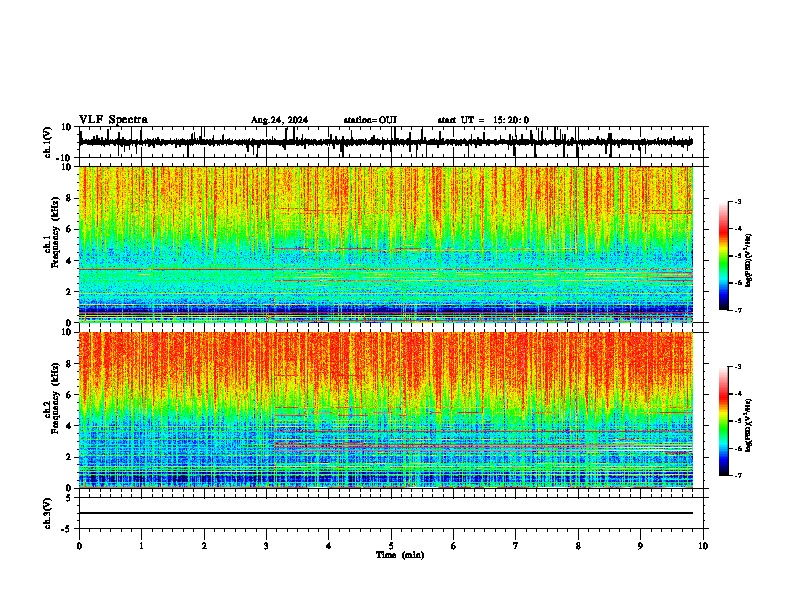792x612 pixels.
Task: Click the ch.3(V) axis label
Action: coord(48,513)
